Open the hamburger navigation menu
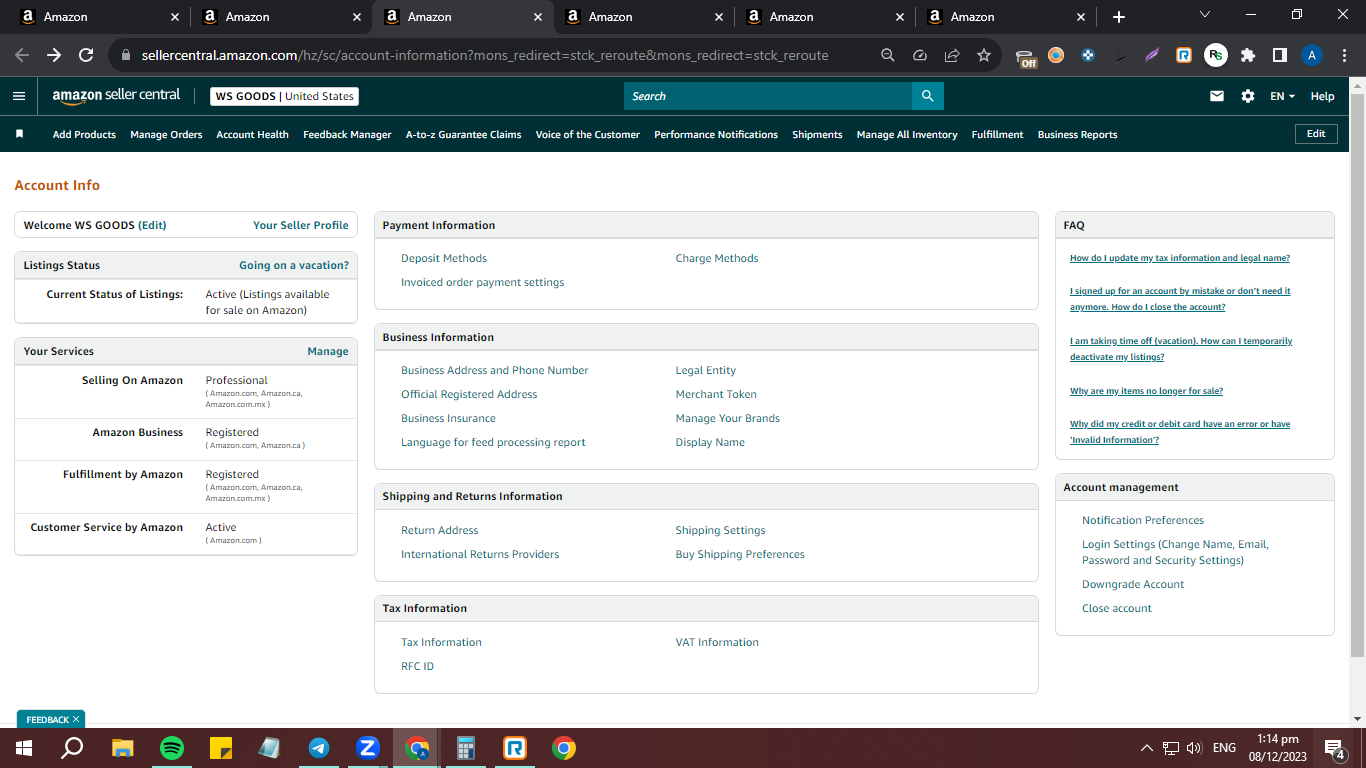This screenshot has width=1366, height=768. click(19, 96)
